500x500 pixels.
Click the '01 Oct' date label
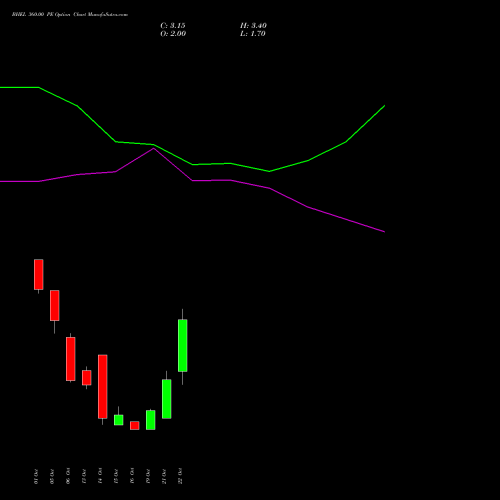click(36, 476)
